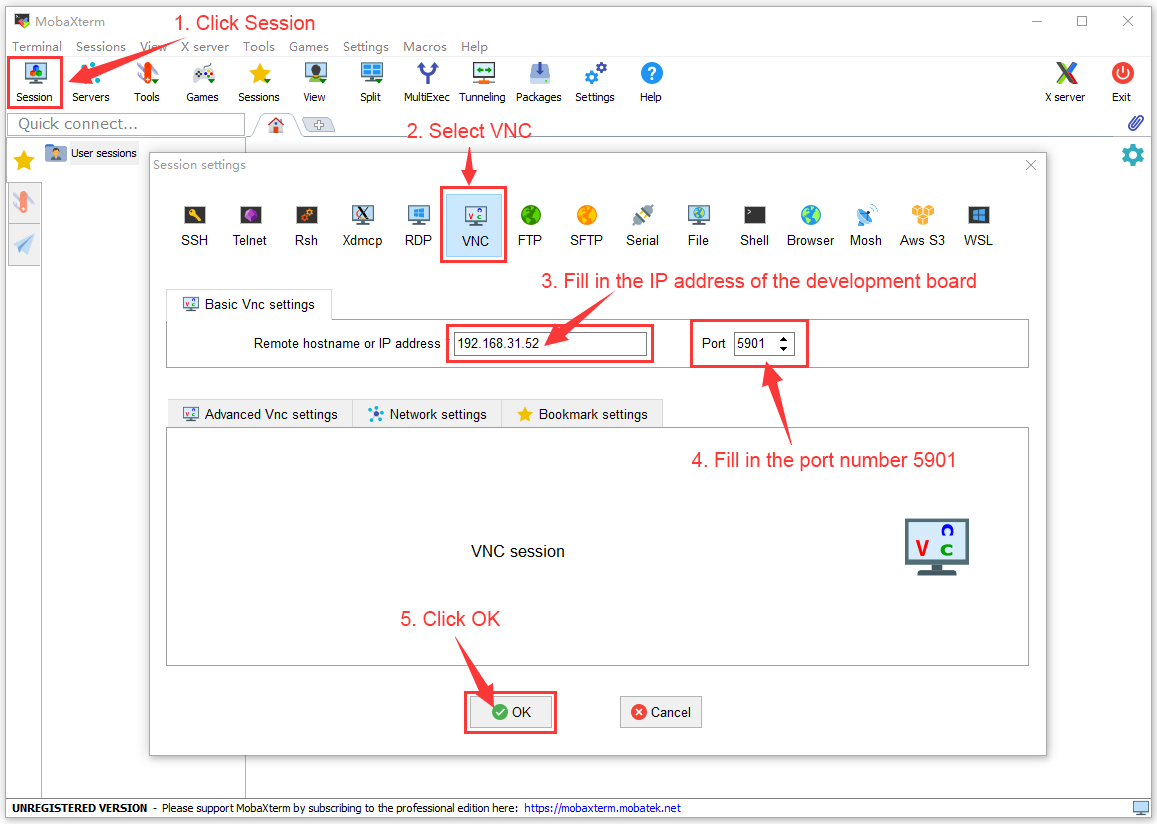Select the FTP session type

531,226
